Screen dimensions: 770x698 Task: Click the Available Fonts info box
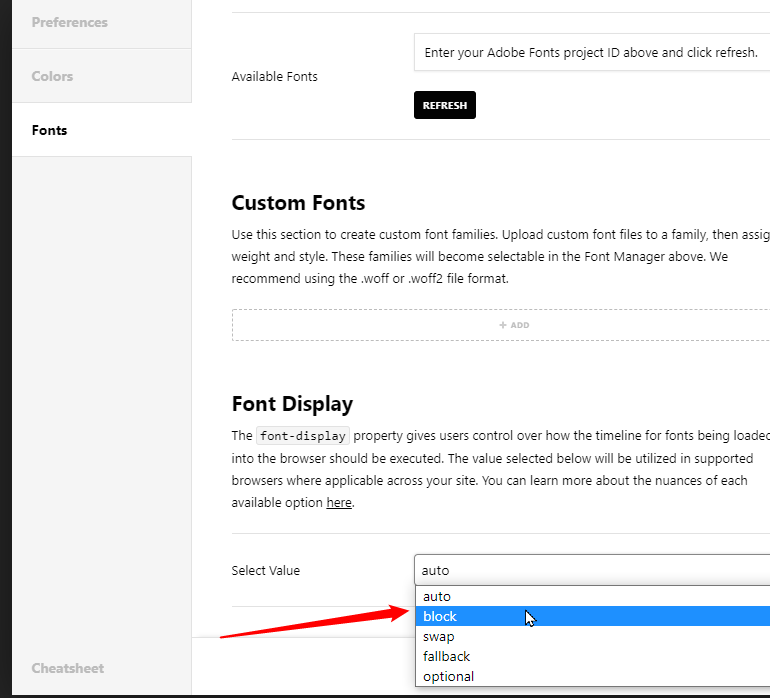(x=592, y=53)
